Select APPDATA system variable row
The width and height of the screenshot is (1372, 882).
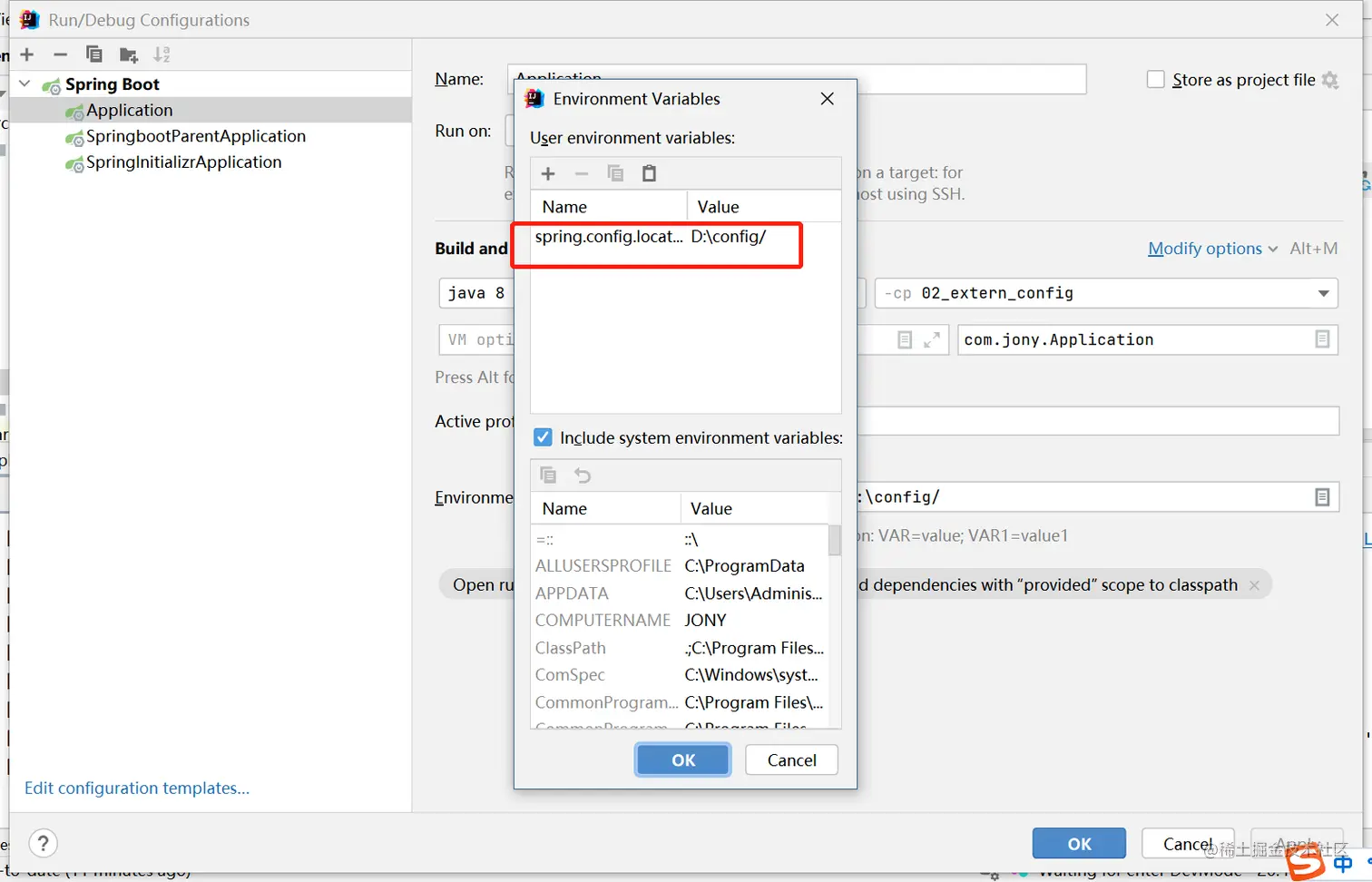click(x=680, y=593)
